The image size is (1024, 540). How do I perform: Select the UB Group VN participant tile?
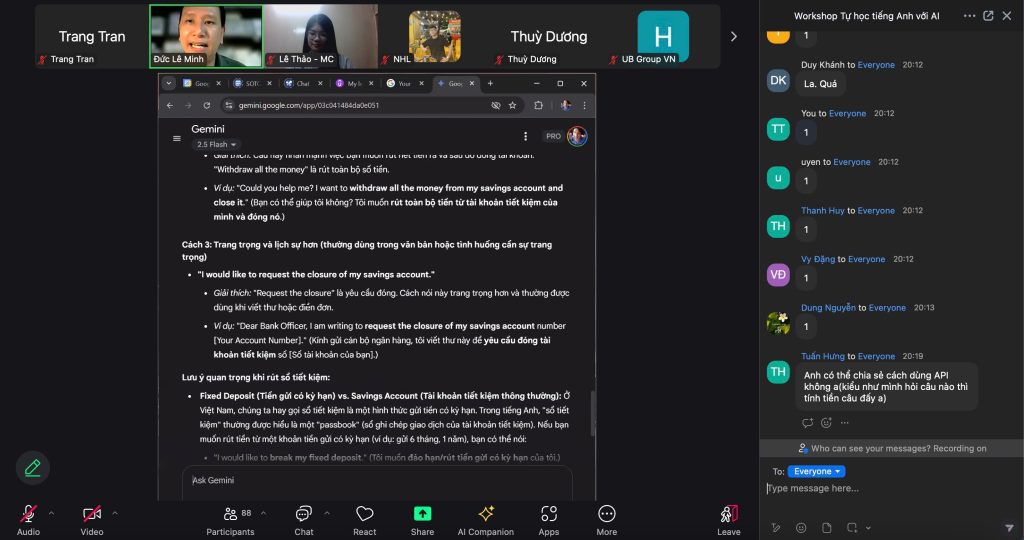pyautogui.click(x=663, y=36)
